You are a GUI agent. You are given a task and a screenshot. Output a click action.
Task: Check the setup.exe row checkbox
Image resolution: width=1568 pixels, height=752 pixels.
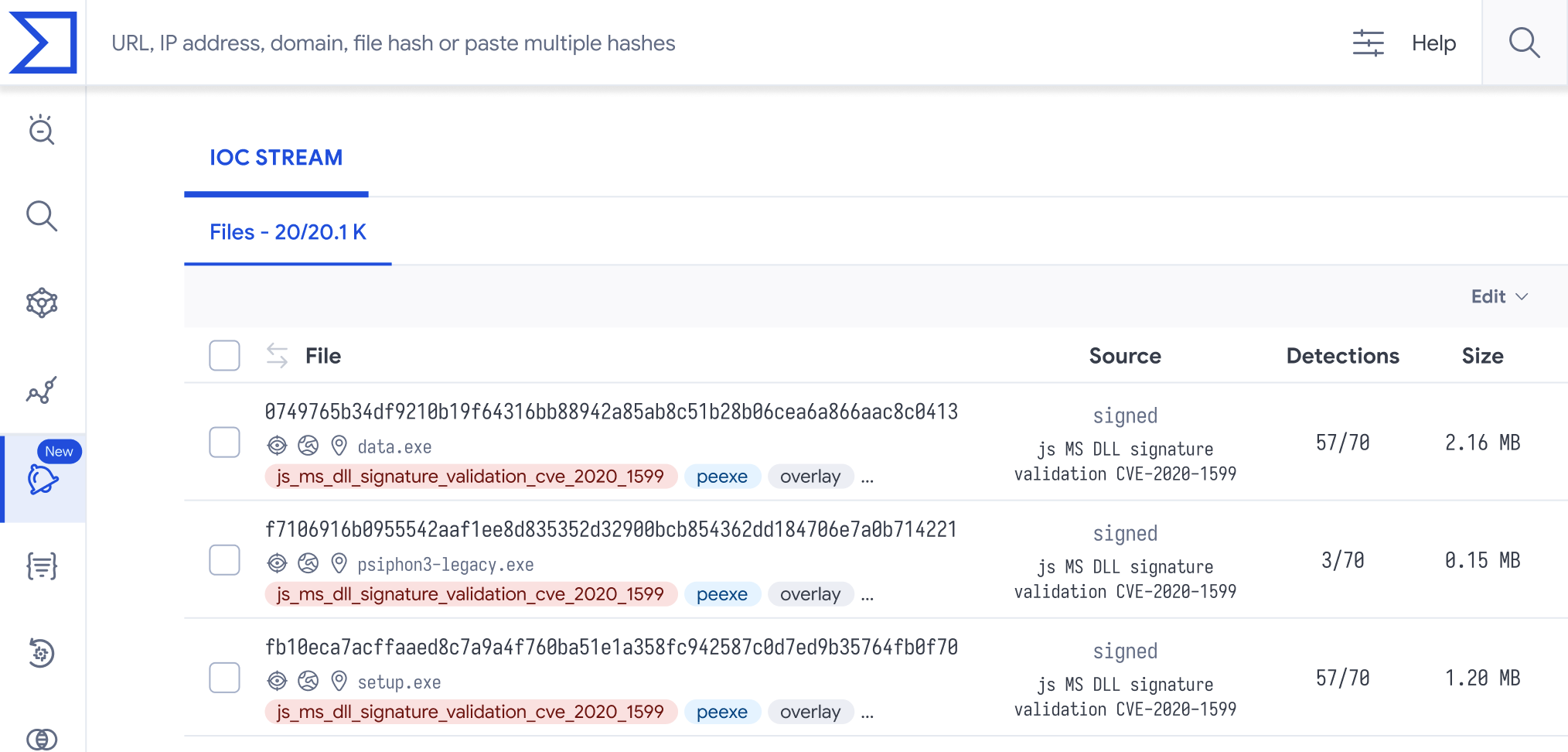coord(224,678)
